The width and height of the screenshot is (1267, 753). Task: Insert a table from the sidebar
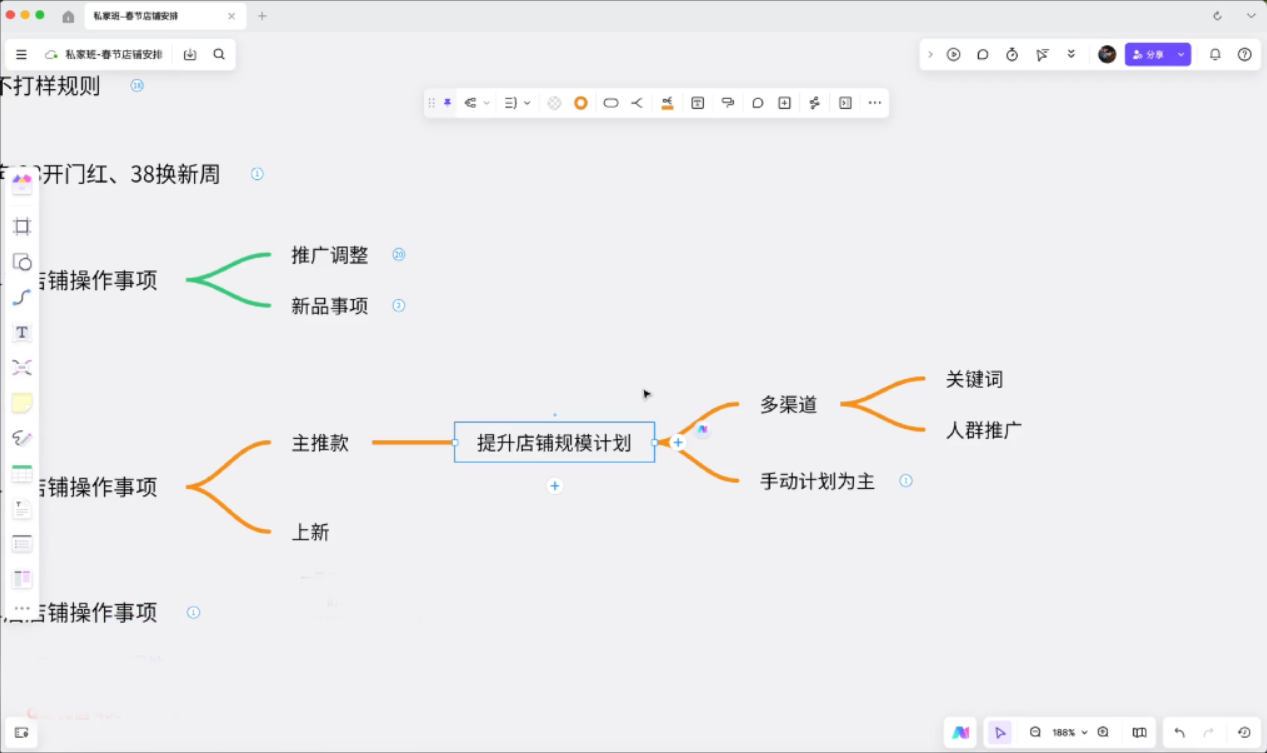pyautogui.click(x=22, y=474)
